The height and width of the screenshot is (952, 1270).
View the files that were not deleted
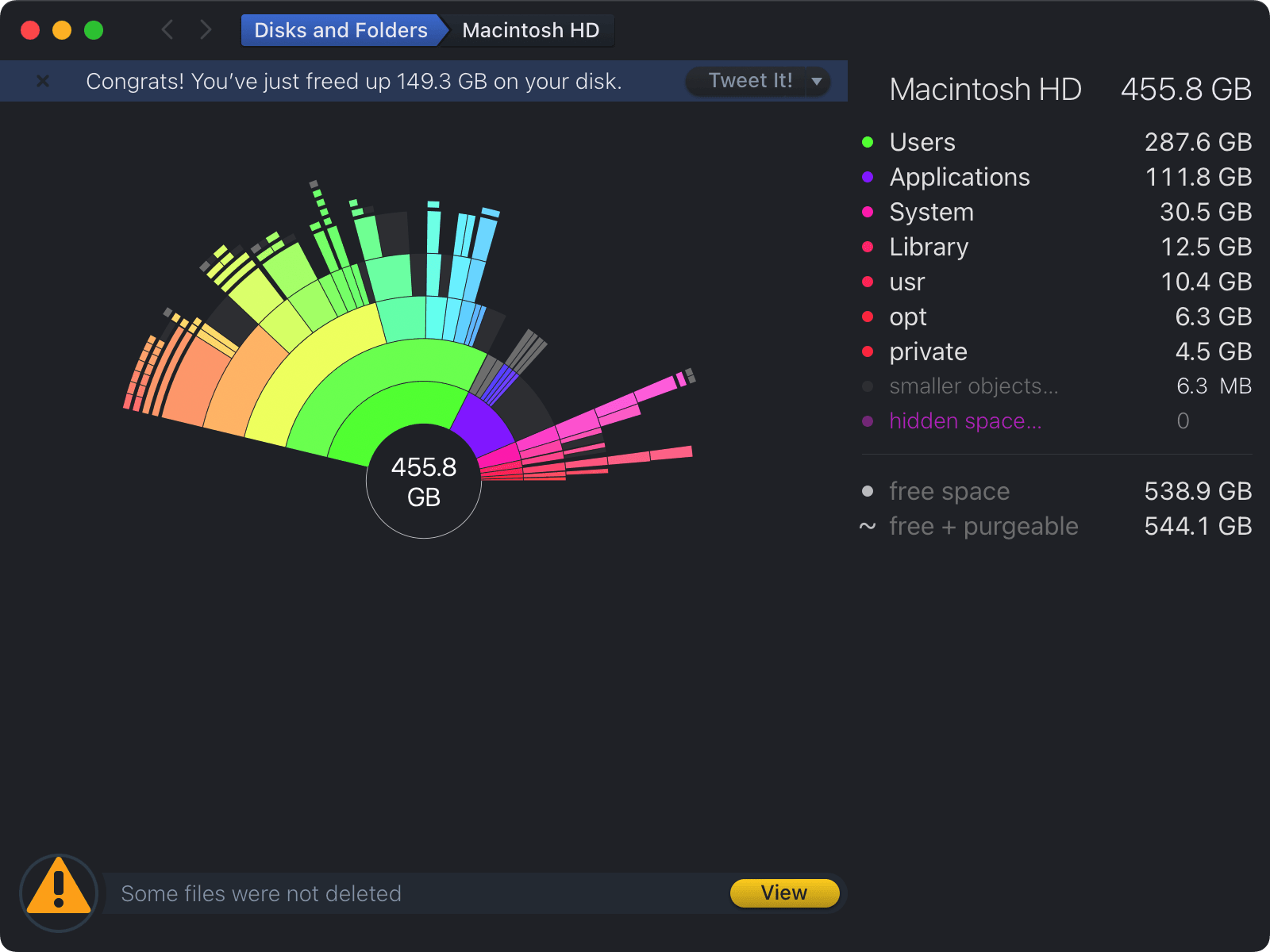point(783,893)
